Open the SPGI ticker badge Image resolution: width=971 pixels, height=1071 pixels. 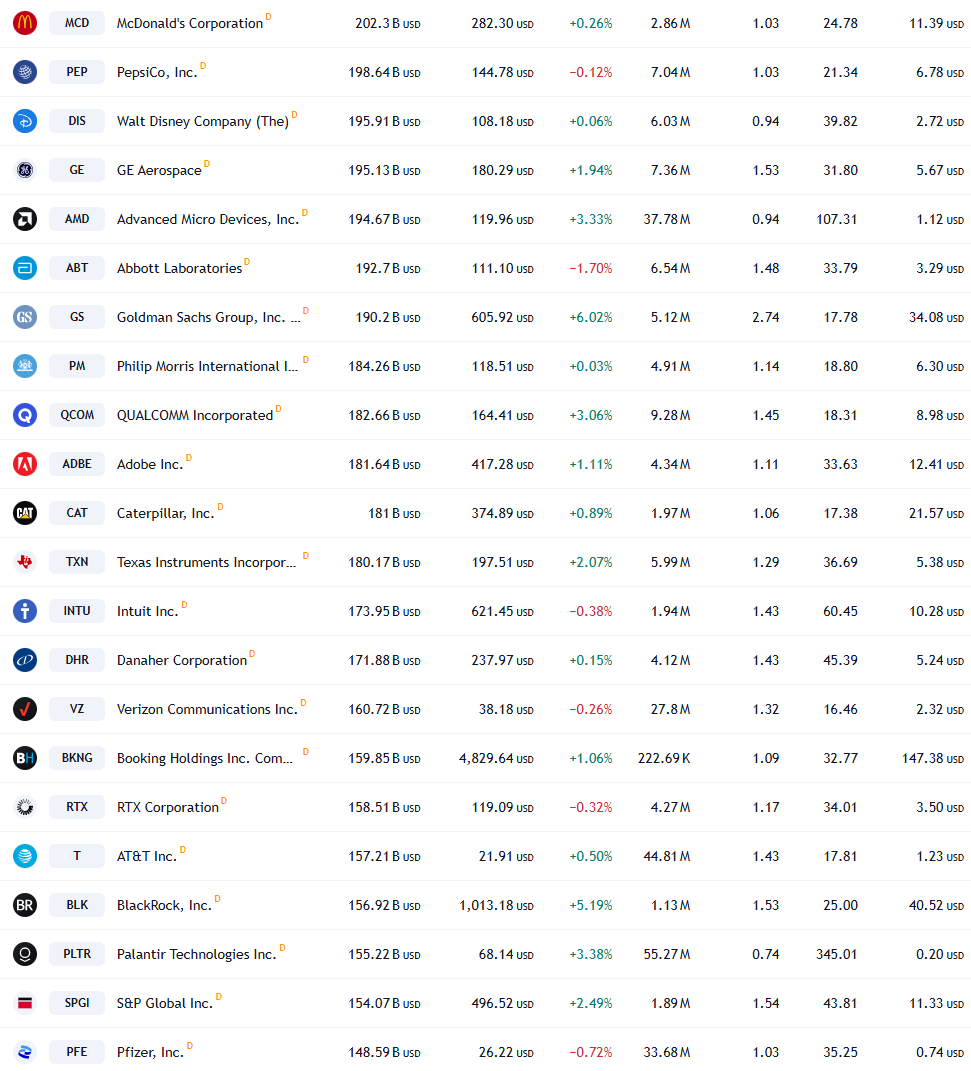tap(77, 1003)
